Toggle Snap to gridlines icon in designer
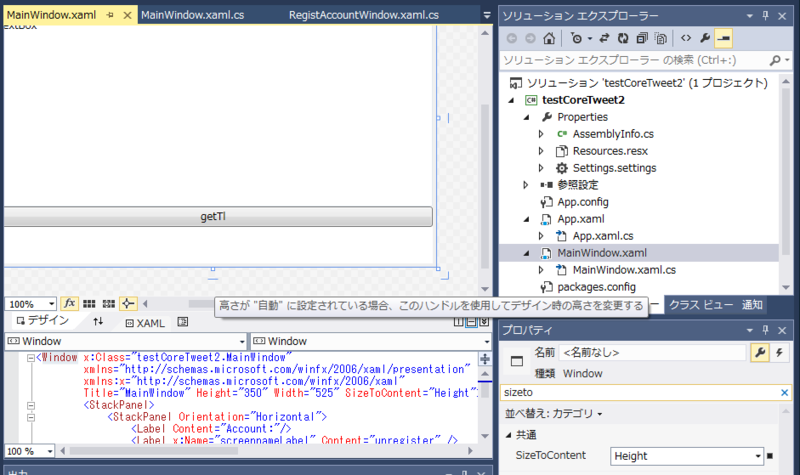This screenshot has width=800, height=475. 109,304
